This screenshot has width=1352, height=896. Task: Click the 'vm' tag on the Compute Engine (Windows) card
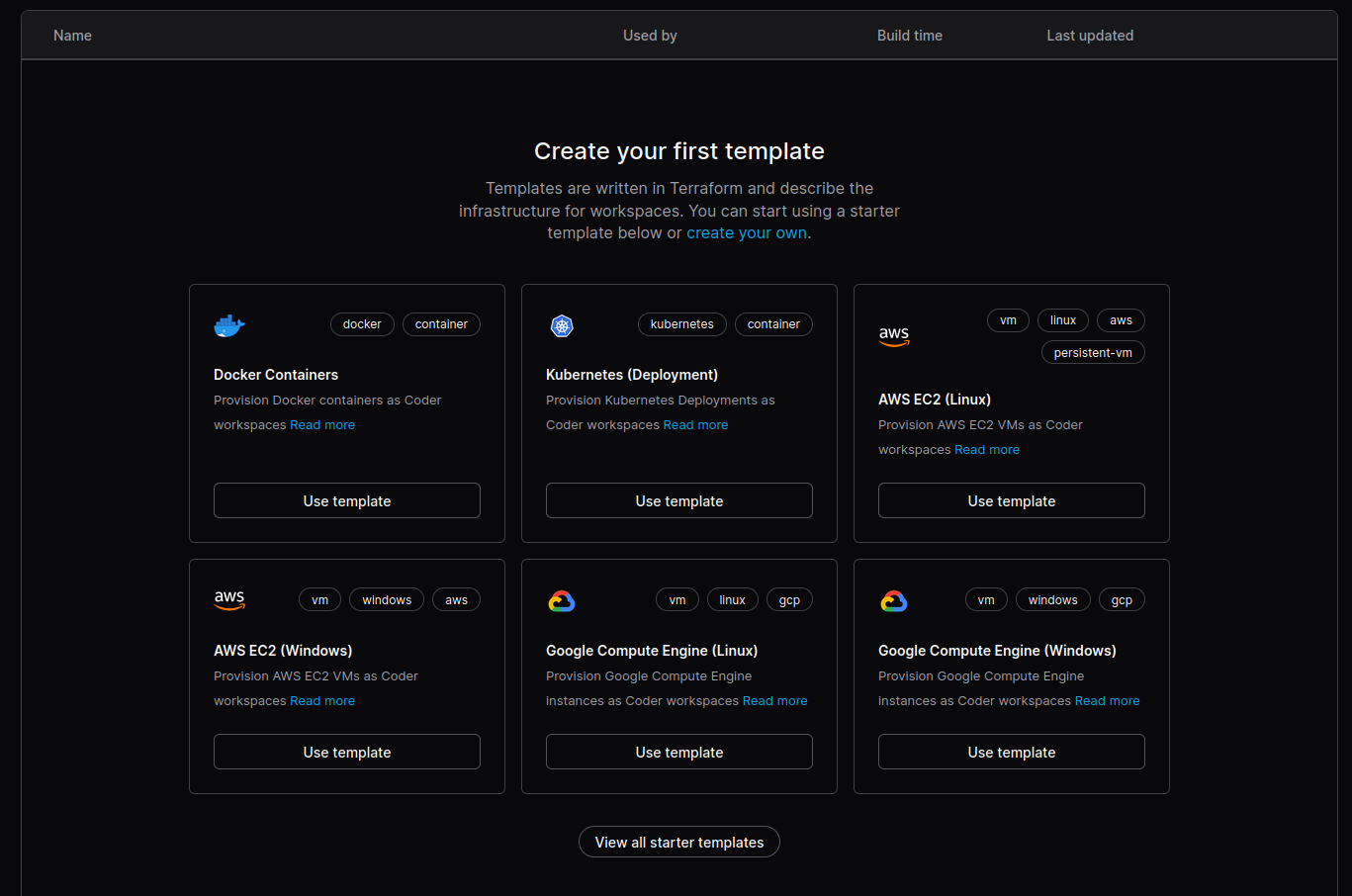point(986,599)
